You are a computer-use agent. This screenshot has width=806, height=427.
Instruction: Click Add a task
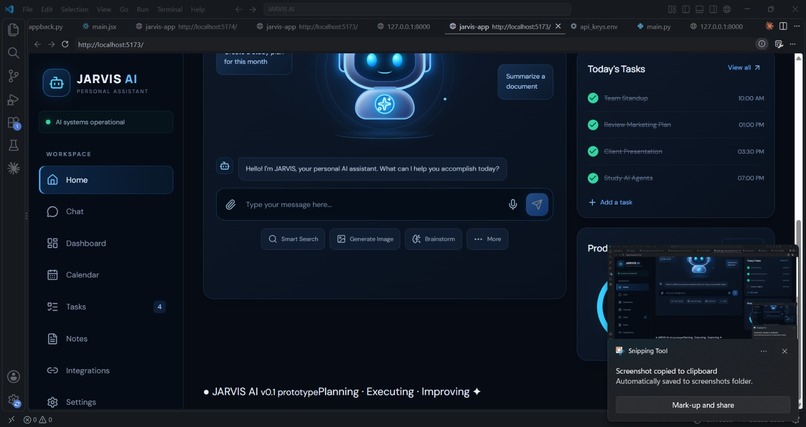click(x=610, y=202)
